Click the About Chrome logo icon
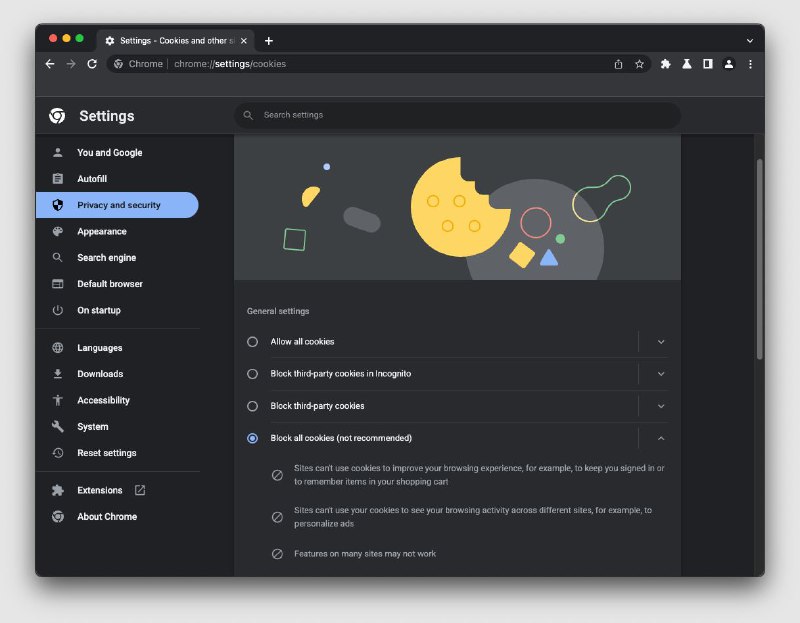This screenshot has width=800, height=623. pyautogui.click(x=58, y=516)
